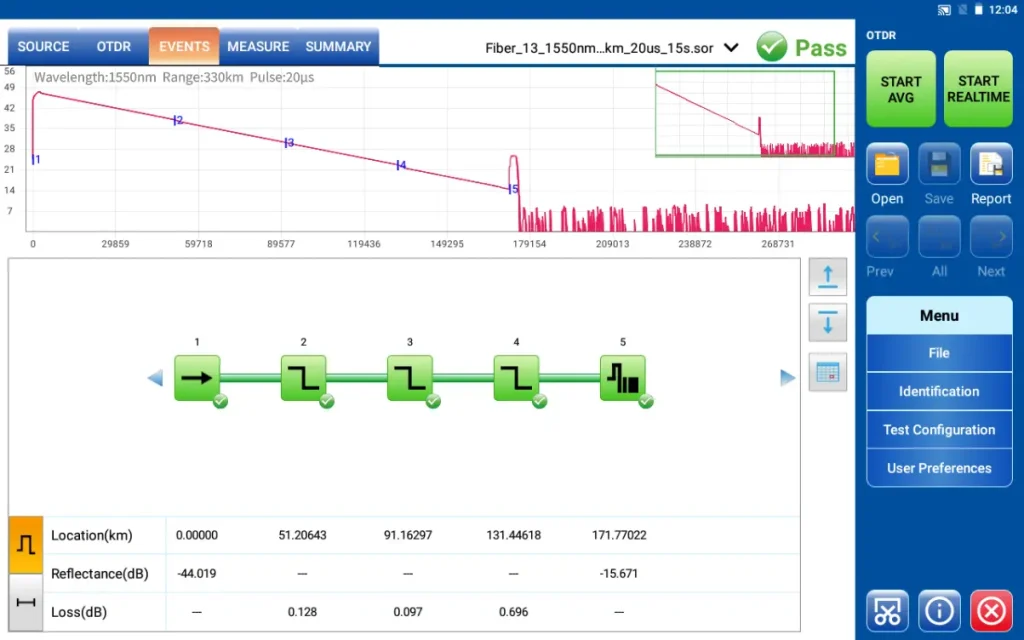This screenshot has height=640, width=1024.
Task: Select event 3 splice loss icon
Action: [410, 378]
